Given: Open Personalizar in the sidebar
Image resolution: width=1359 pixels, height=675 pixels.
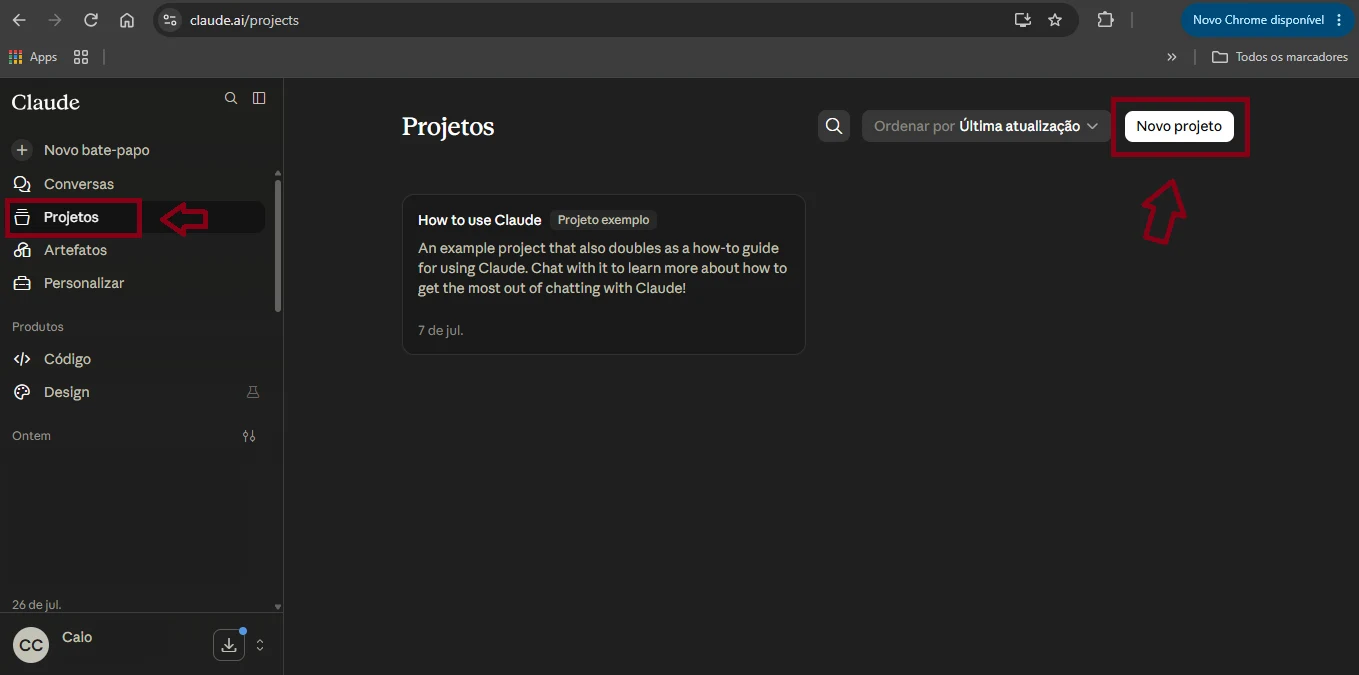Looking at the screenshot, I should pos(135,283).
